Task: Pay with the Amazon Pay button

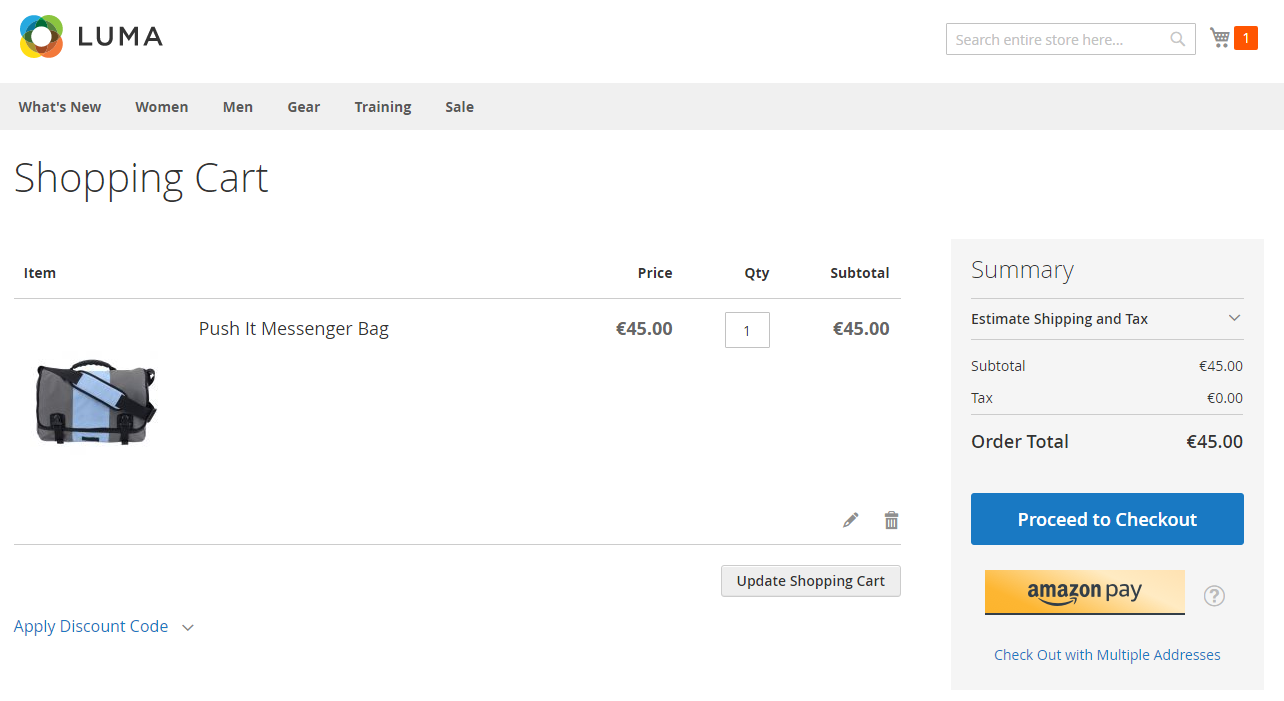Action: click(1084, 592)
